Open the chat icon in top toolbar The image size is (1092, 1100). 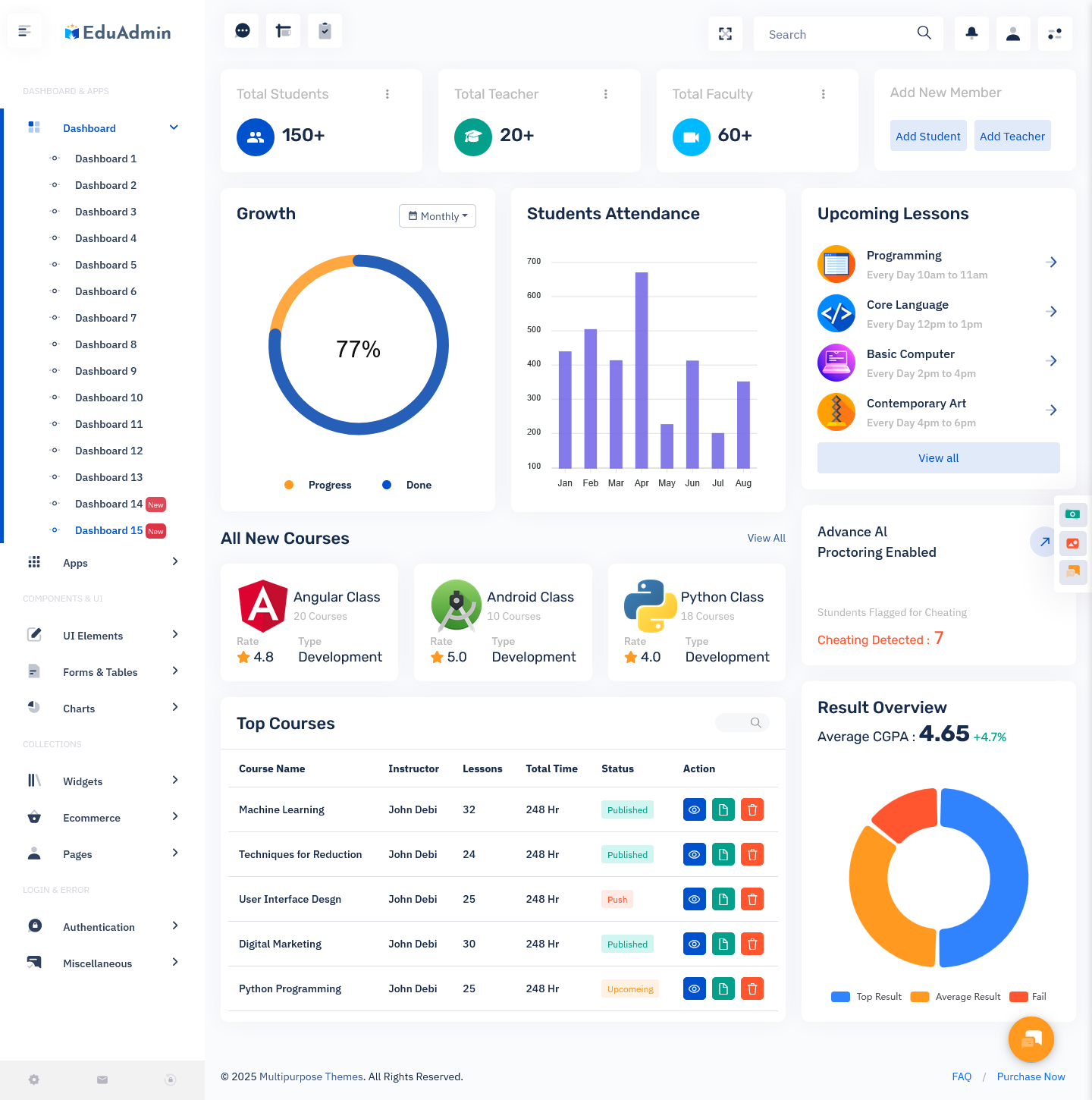(x=243, y=31)
